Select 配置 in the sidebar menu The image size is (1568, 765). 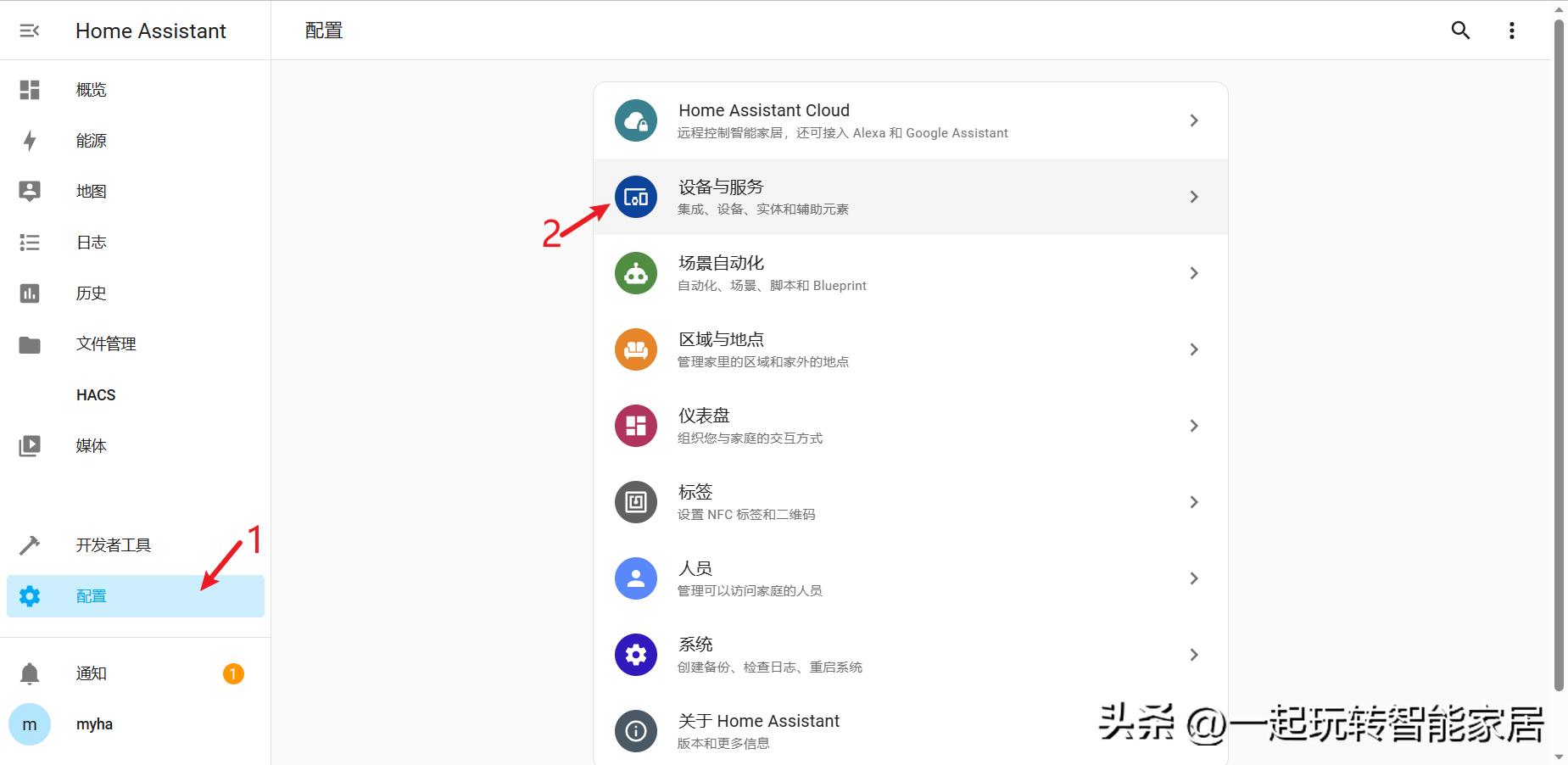[91, 595]
